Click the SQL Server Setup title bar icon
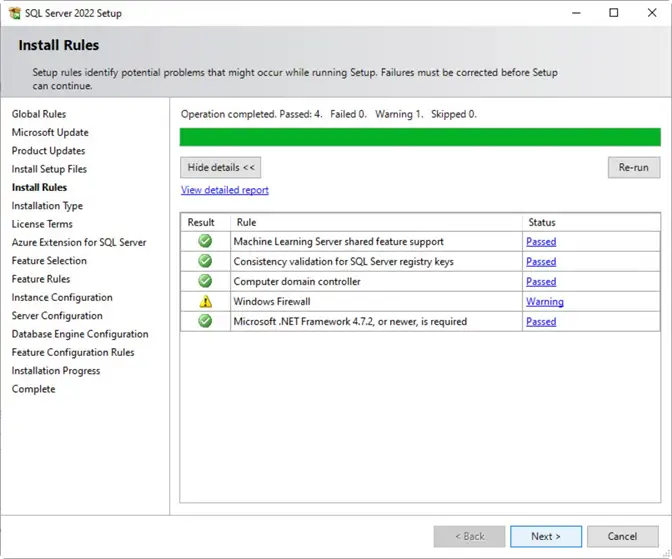This screenshot has height=559, width=672. [16, 13]
